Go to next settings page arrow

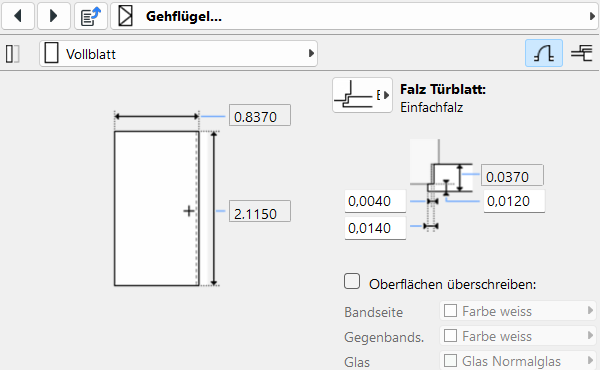54,16
